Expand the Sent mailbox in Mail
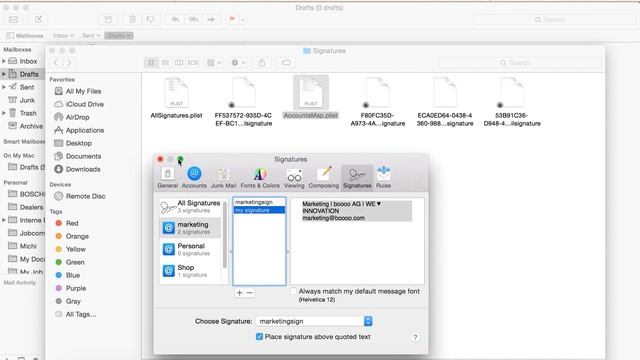 4,87
